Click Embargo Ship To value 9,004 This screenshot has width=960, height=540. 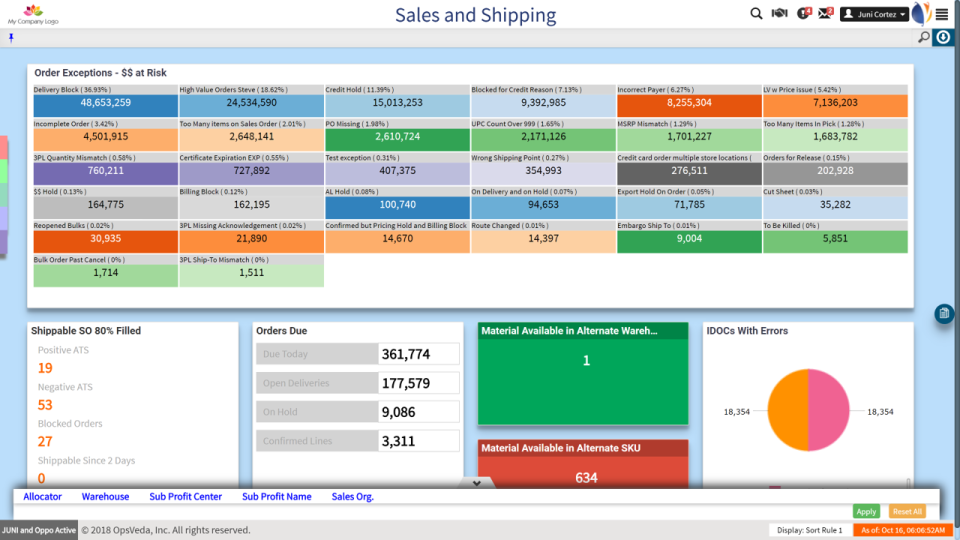pos(689,239)
